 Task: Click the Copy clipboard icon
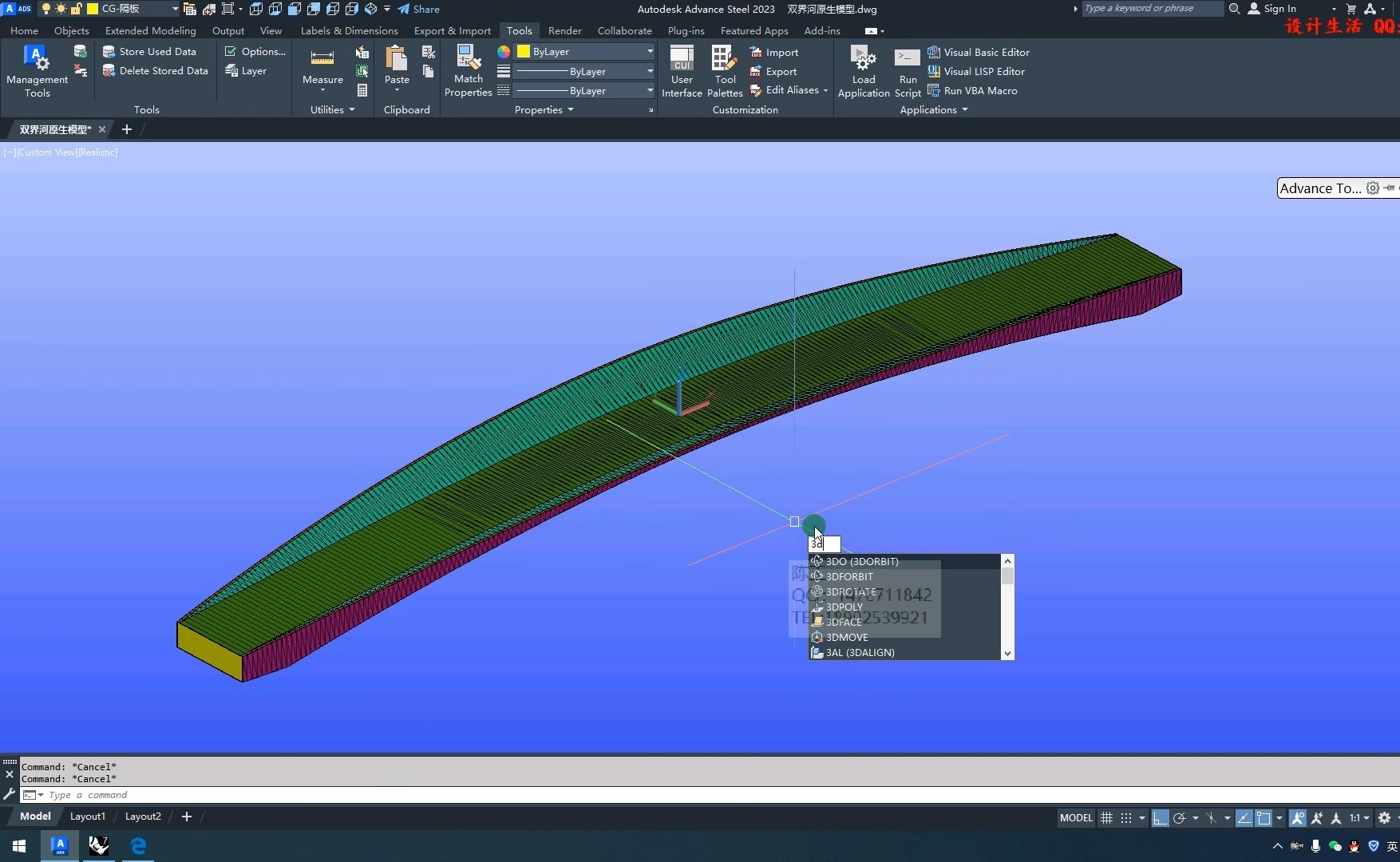click(429, 71)
